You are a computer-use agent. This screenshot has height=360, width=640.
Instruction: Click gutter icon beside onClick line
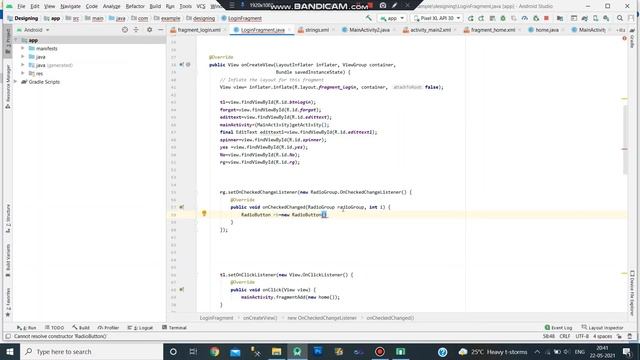pyautogui.click(x=182, y=290)
